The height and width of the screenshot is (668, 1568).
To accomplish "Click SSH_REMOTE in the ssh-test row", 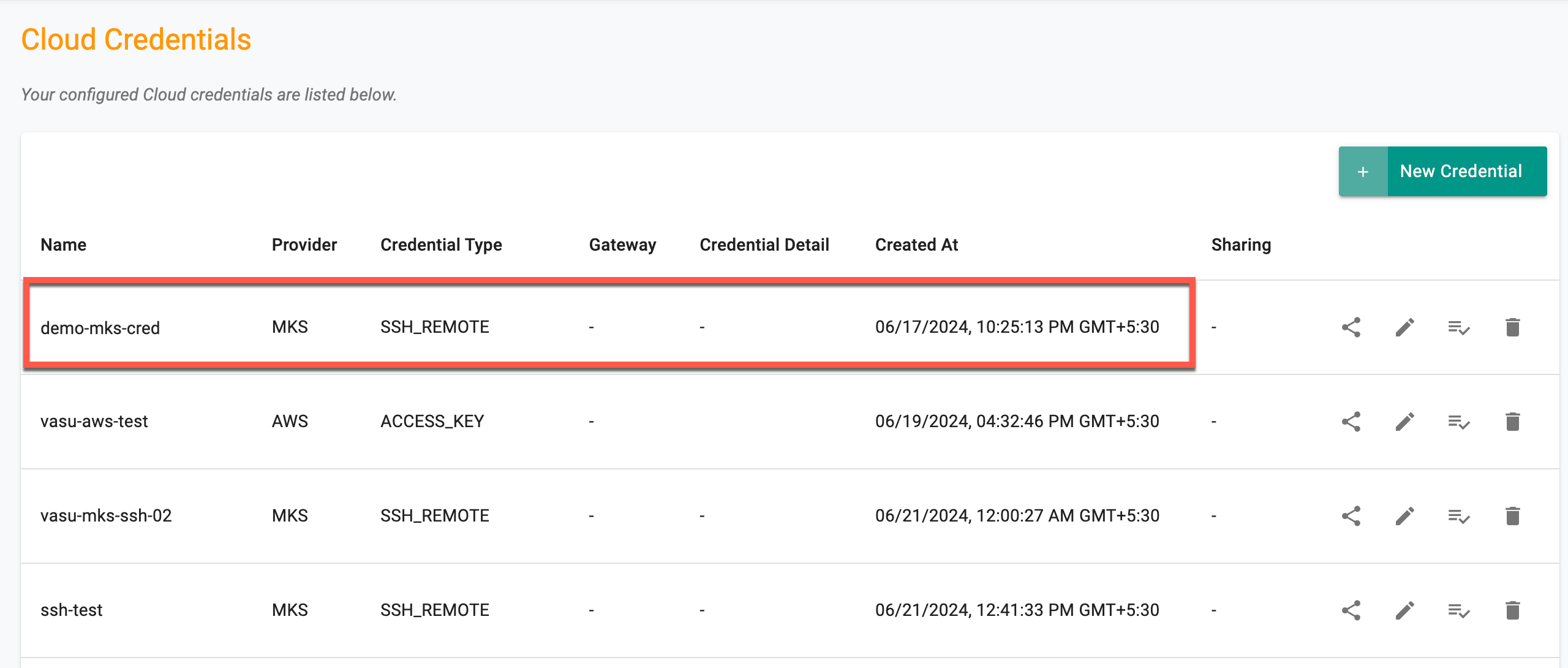I will pos(435,610).
